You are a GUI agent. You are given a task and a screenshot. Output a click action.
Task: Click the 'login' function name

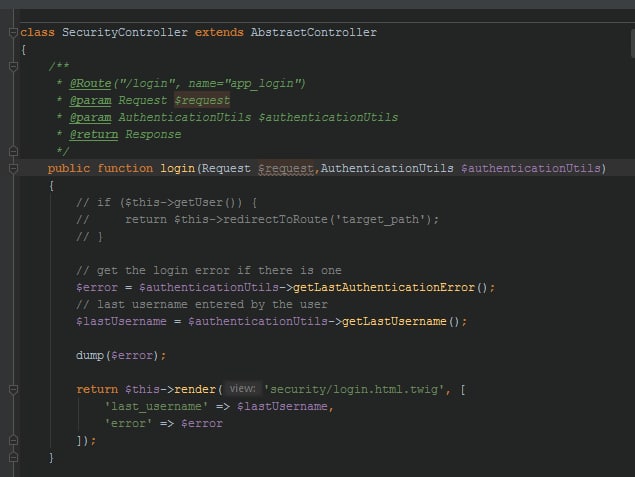point(178,168)
